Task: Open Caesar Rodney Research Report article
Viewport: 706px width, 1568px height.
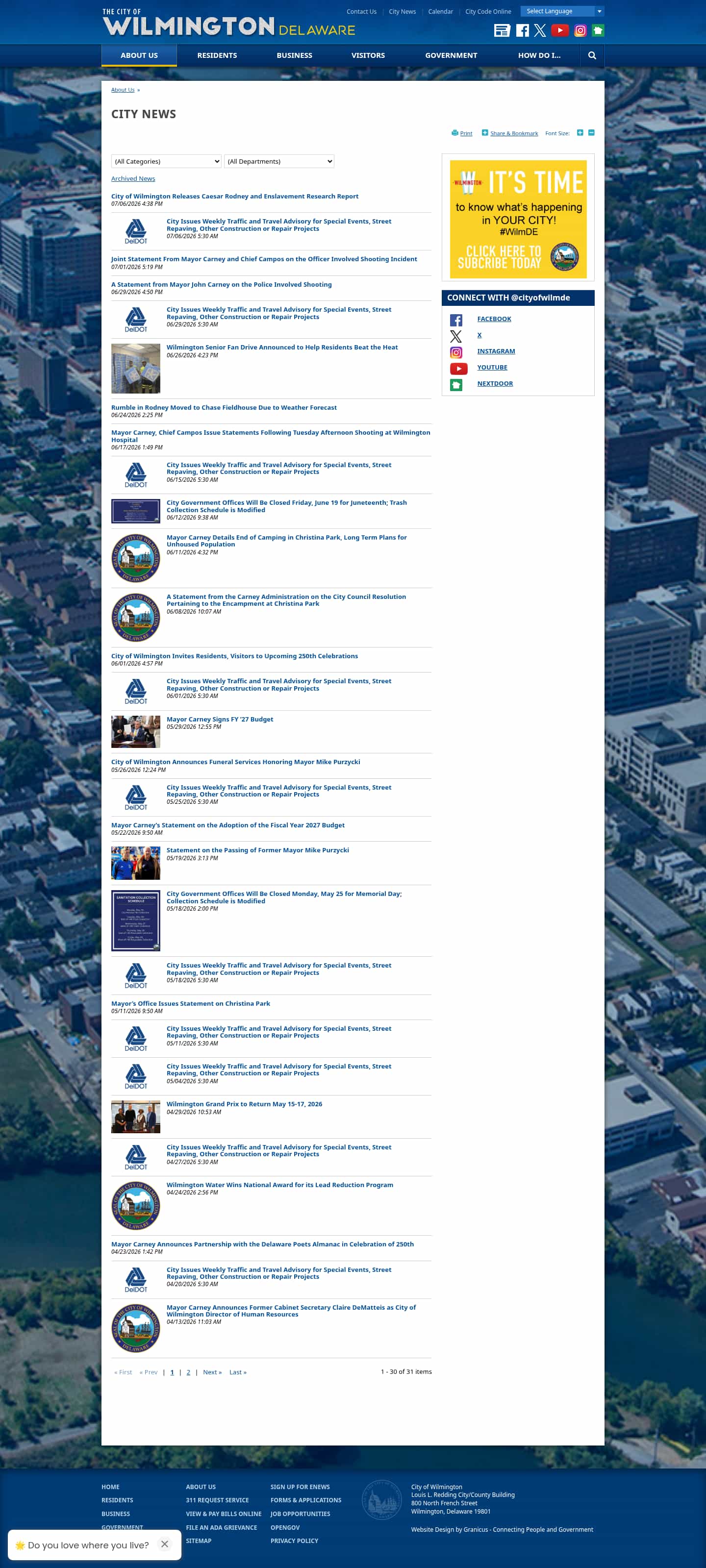Action: 235,196
